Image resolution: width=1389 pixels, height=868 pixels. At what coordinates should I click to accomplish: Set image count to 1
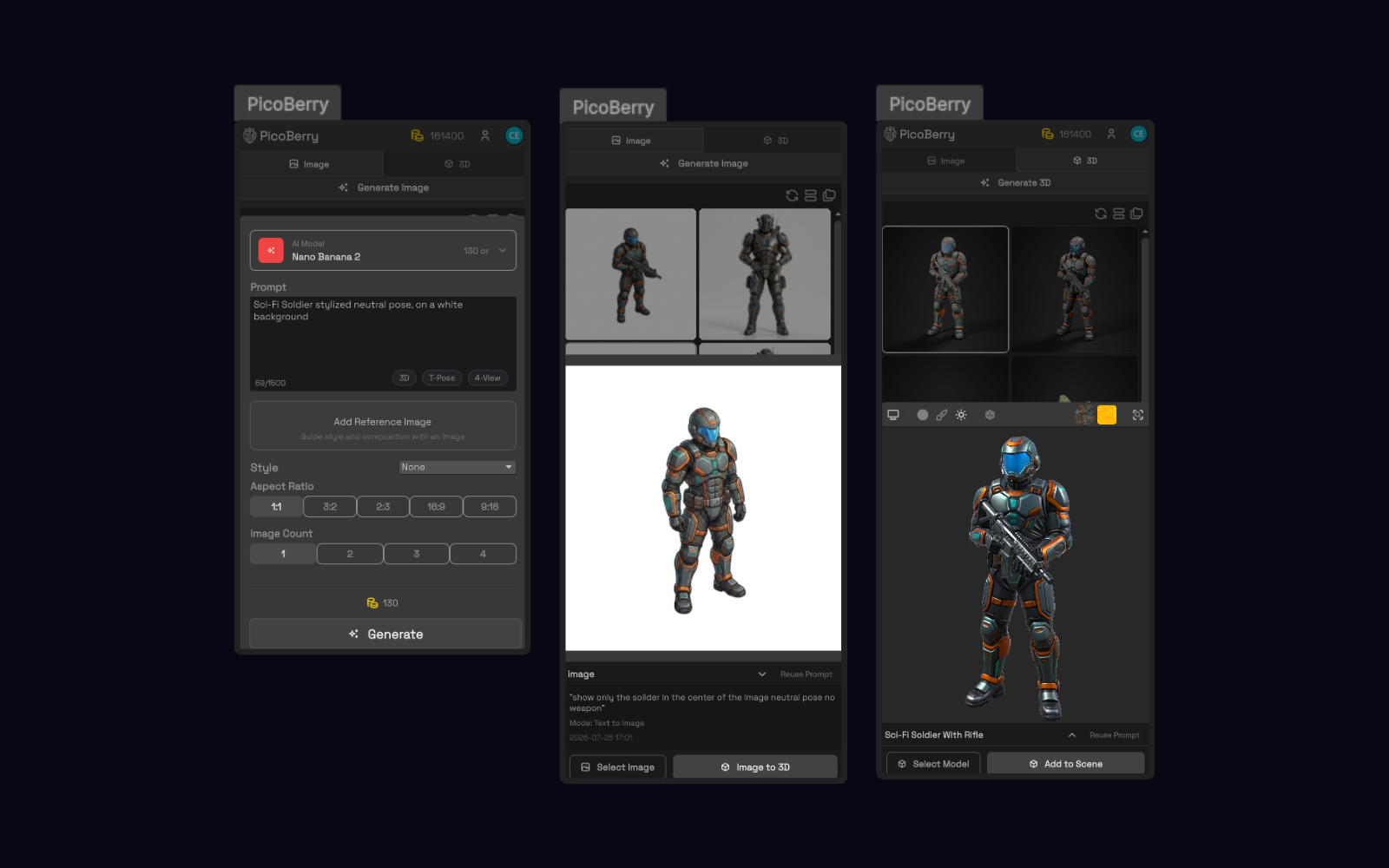(x=283, y=554)
